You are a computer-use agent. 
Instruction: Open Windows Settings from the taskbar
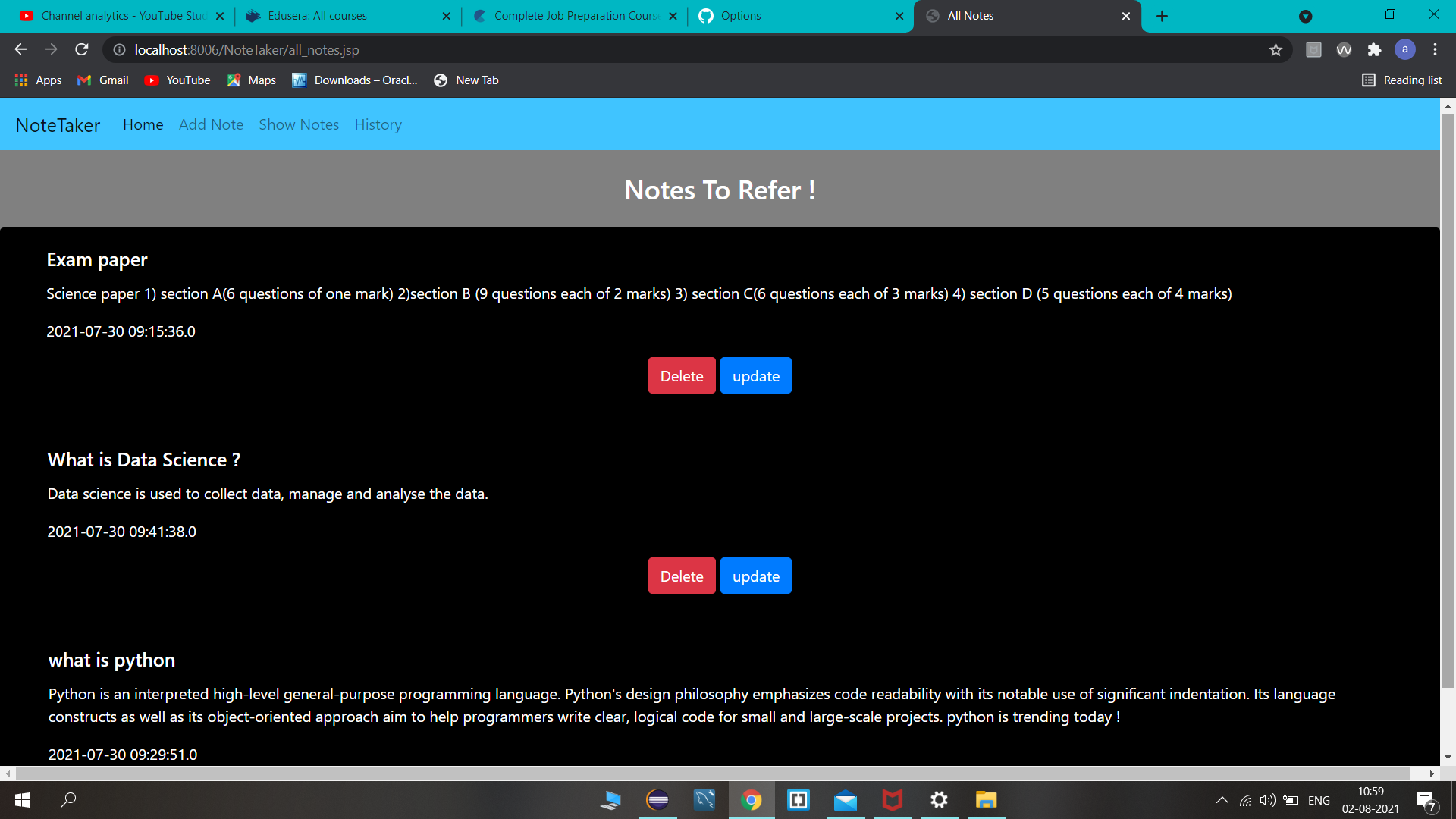(x=939, y=800)
